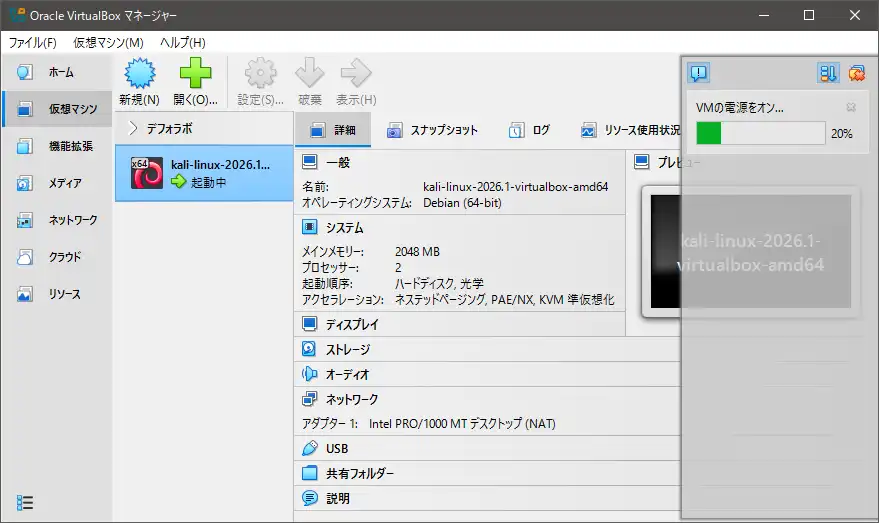Click the 表示(H) arrow icon
879x523 pixels.
pyautogui.click(x=356, y=73)
